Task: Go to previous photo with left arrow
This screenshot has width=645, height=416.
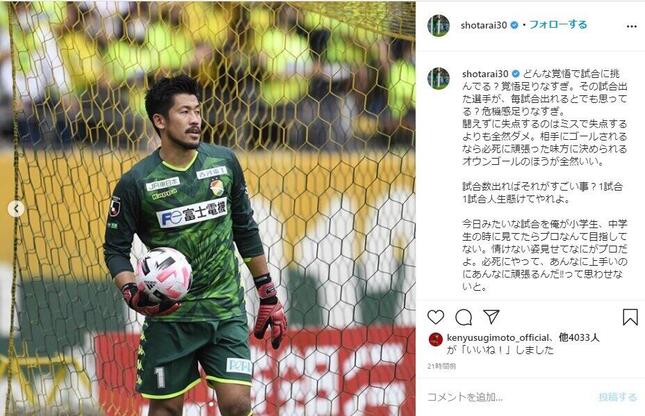Action: [x=16, y=209]
